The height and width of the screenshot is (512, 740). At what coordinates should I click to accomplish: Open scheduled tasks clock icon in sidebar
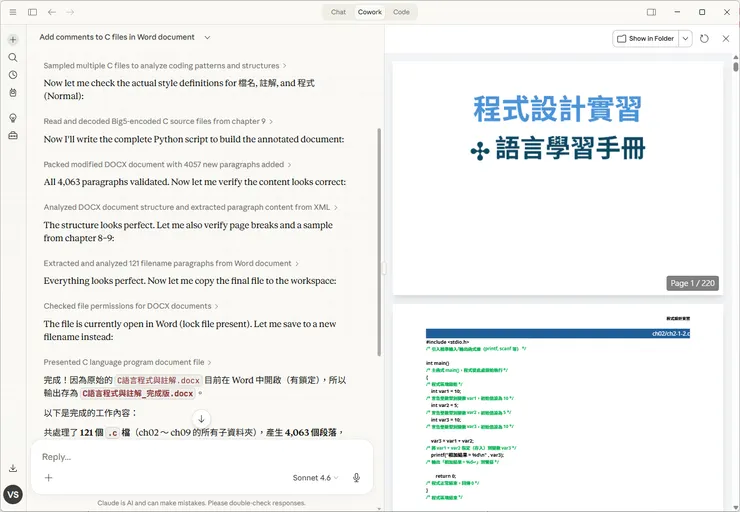(x=13, y=75)
